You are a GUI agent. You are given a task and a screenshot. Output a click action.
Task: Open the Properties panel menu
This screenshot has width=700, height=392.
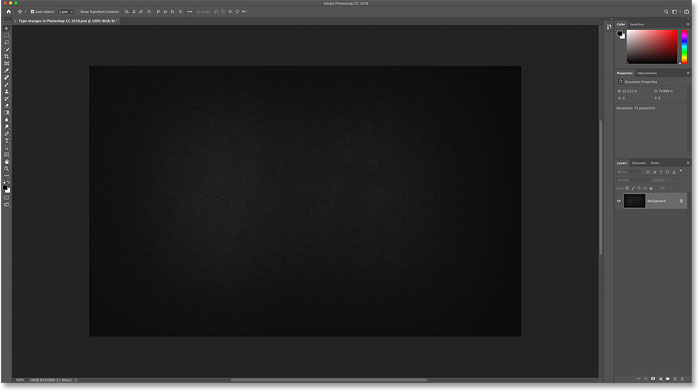[688, 73]
